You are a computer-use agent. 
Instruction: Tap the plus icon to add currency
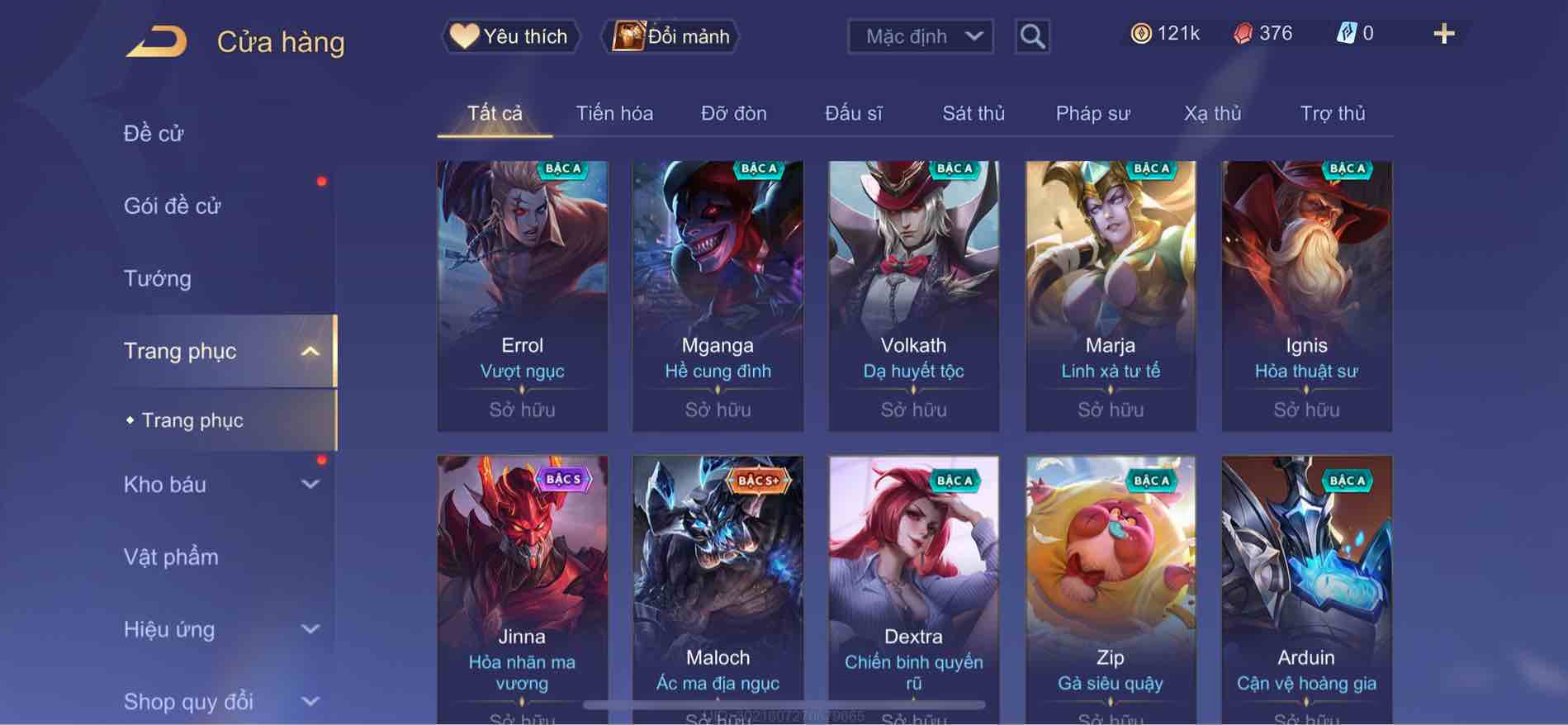click(x=1443, y=34)
